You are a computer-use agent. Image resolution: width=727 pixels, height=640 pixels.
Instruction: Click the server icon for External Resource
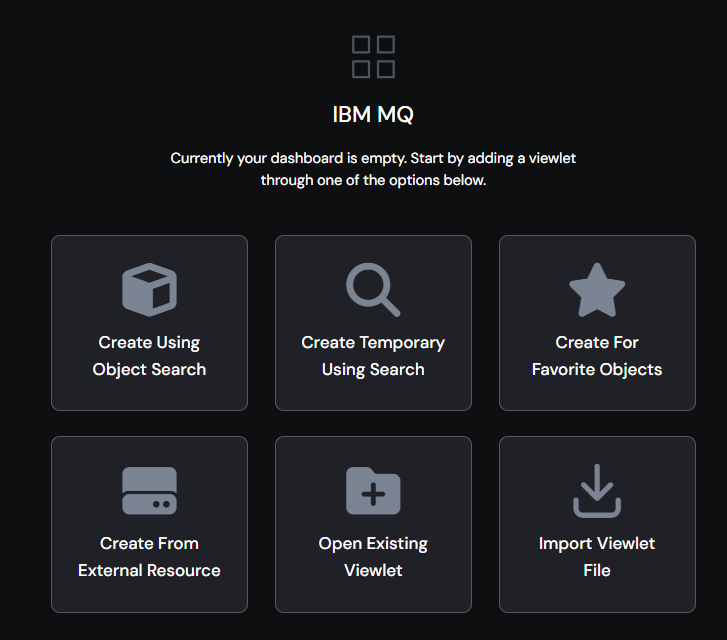coord(149,491)
